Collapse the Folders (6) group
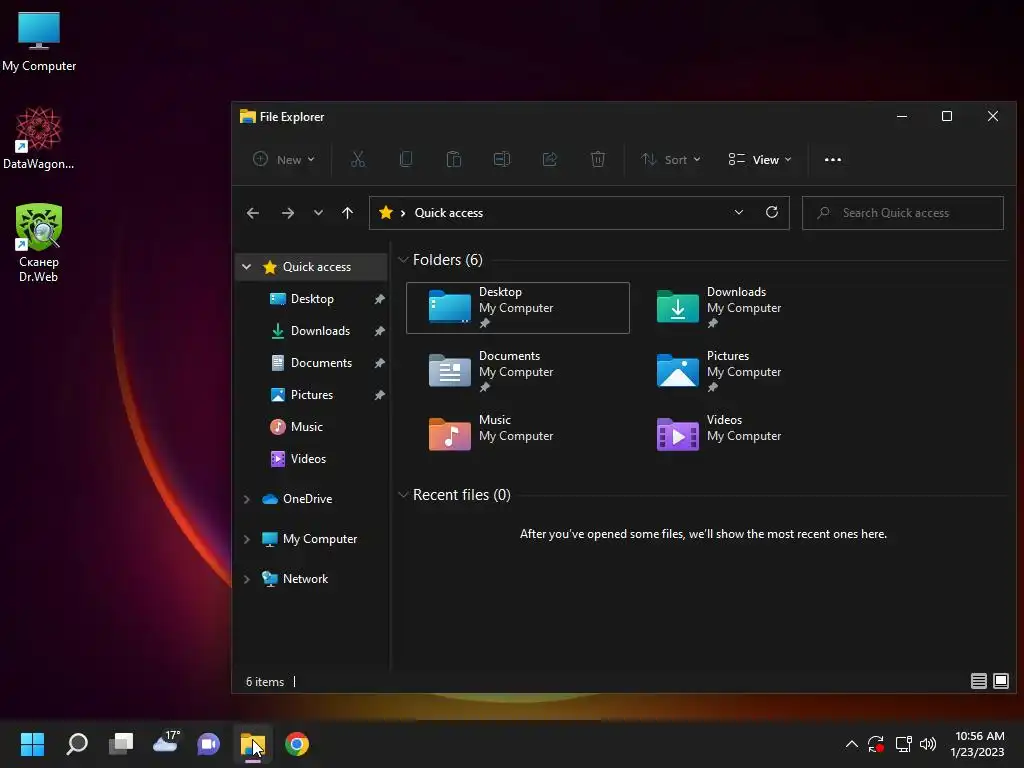This screenshot has height=768, width=1024. coord(403,260)
